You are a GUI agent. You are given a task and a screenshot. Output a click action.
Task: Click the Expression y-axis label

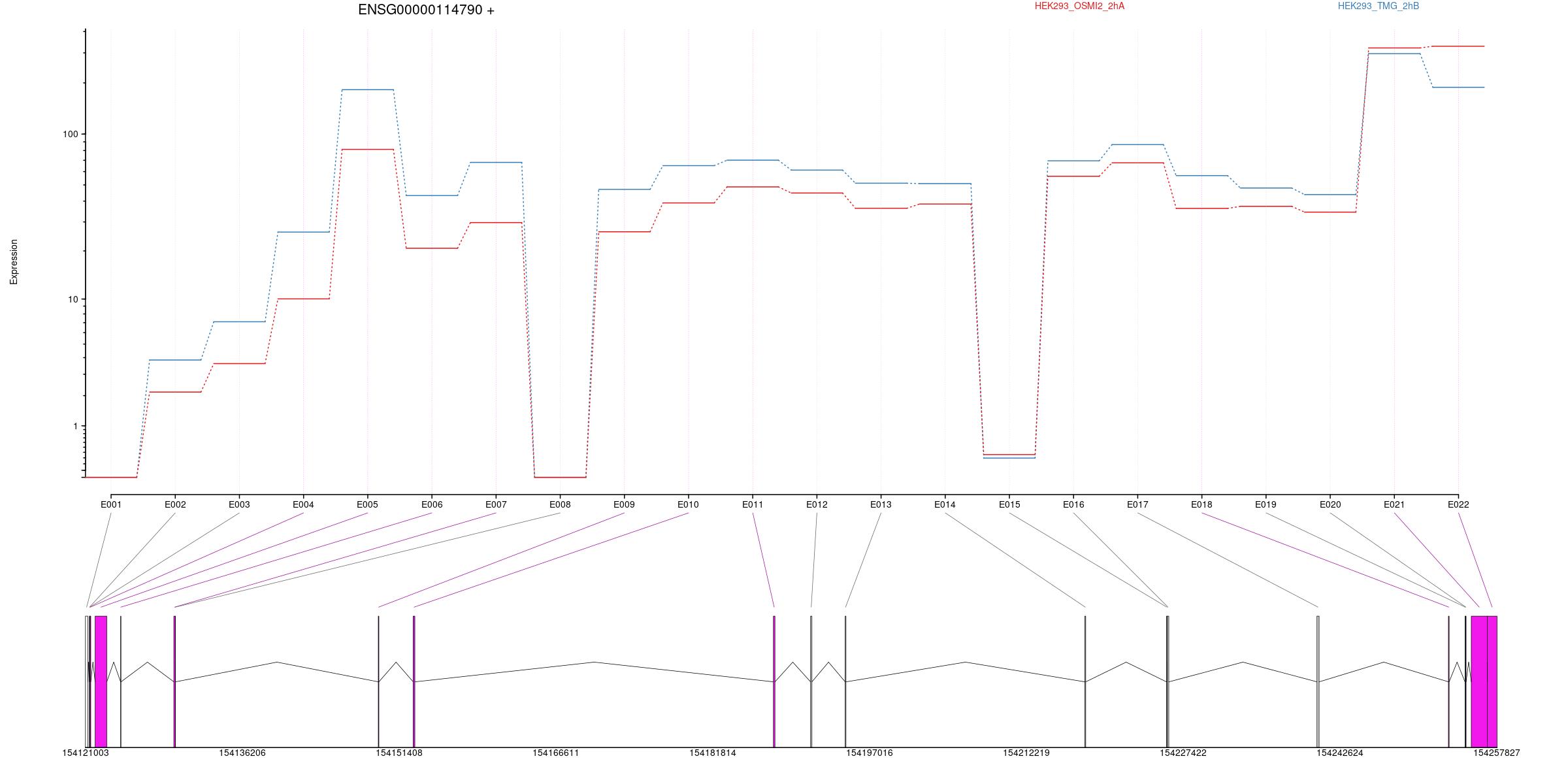14,262
